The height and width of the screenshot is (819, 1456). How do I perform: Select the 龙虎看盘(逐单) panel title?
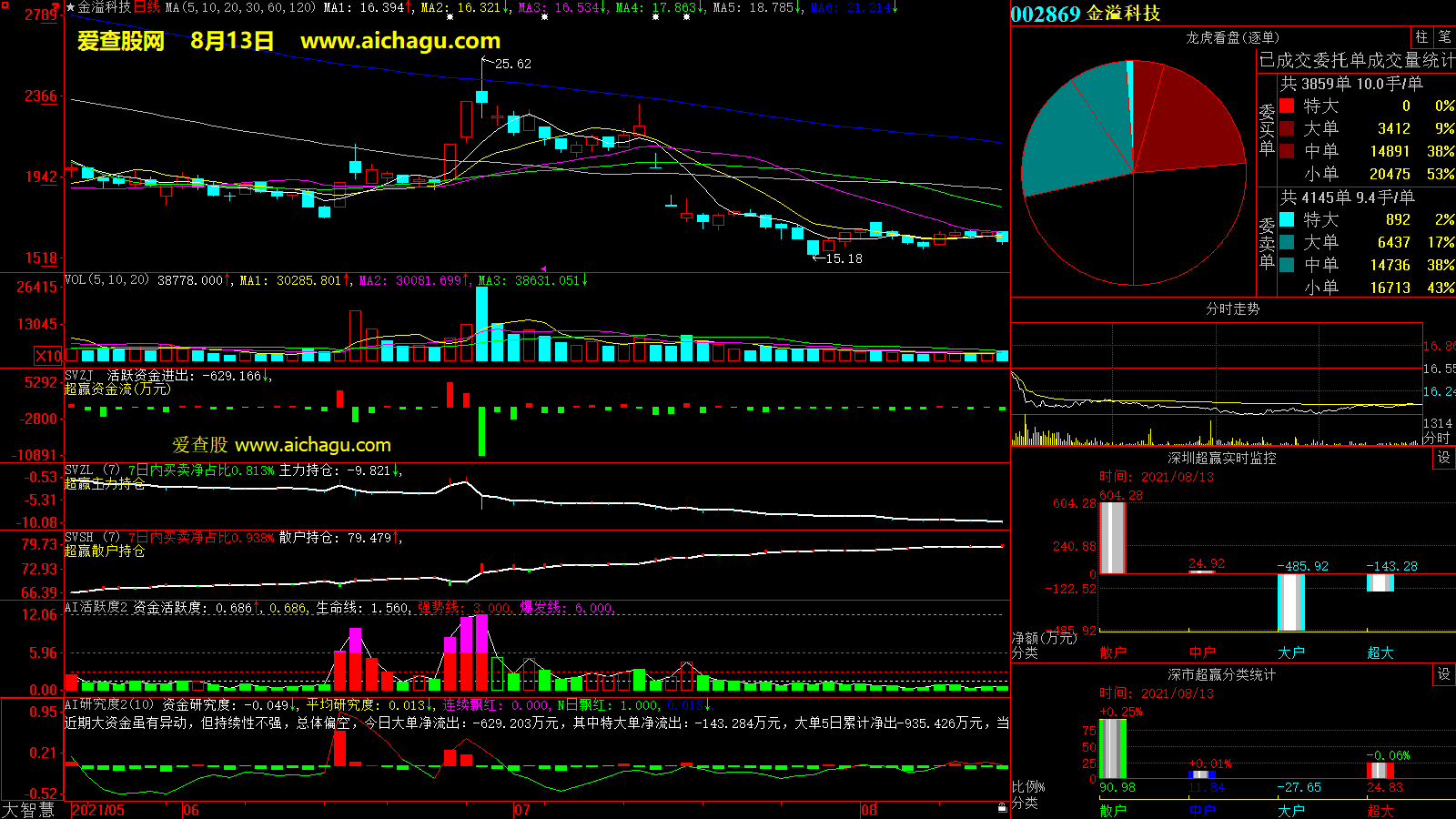tap(1232, 37)
